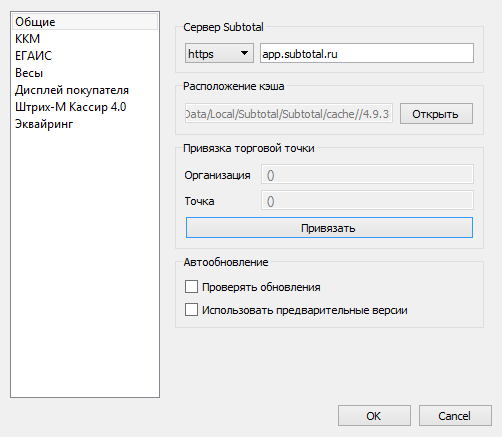
Task: Open the ККМ settings section
Action: [85, 39]
